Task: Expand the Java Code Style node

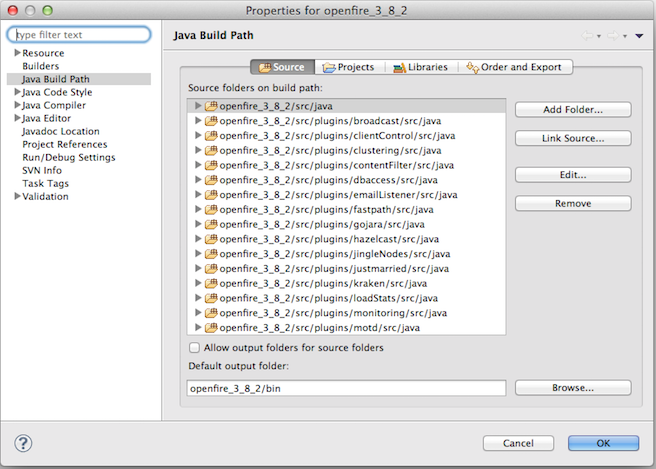Action: tap(17, 92)
